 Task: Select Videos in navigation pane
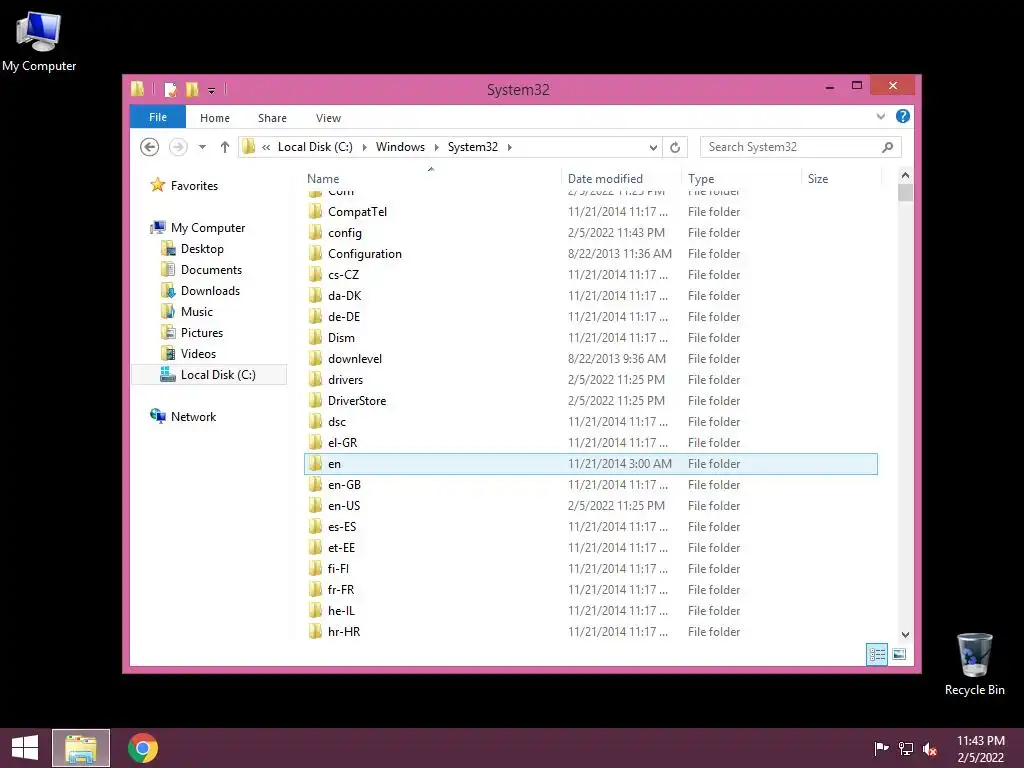point(198,353)
